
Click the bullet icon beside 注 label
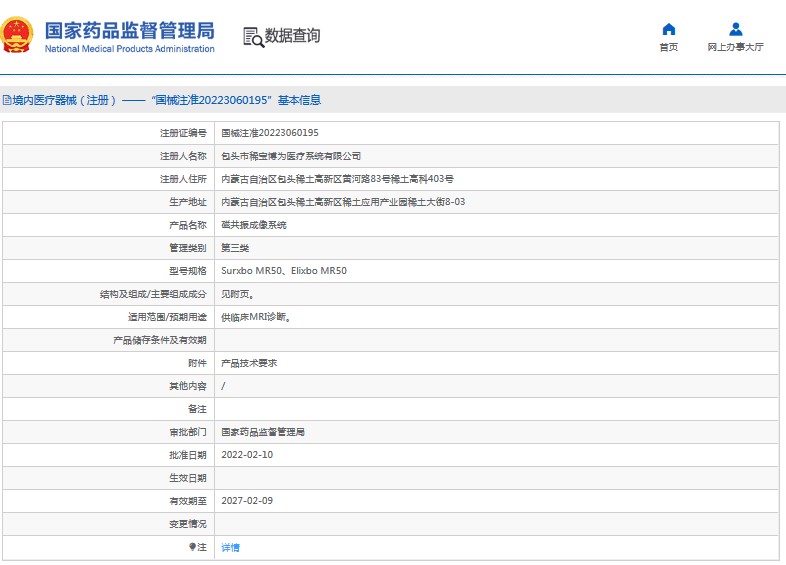(192, 546)
